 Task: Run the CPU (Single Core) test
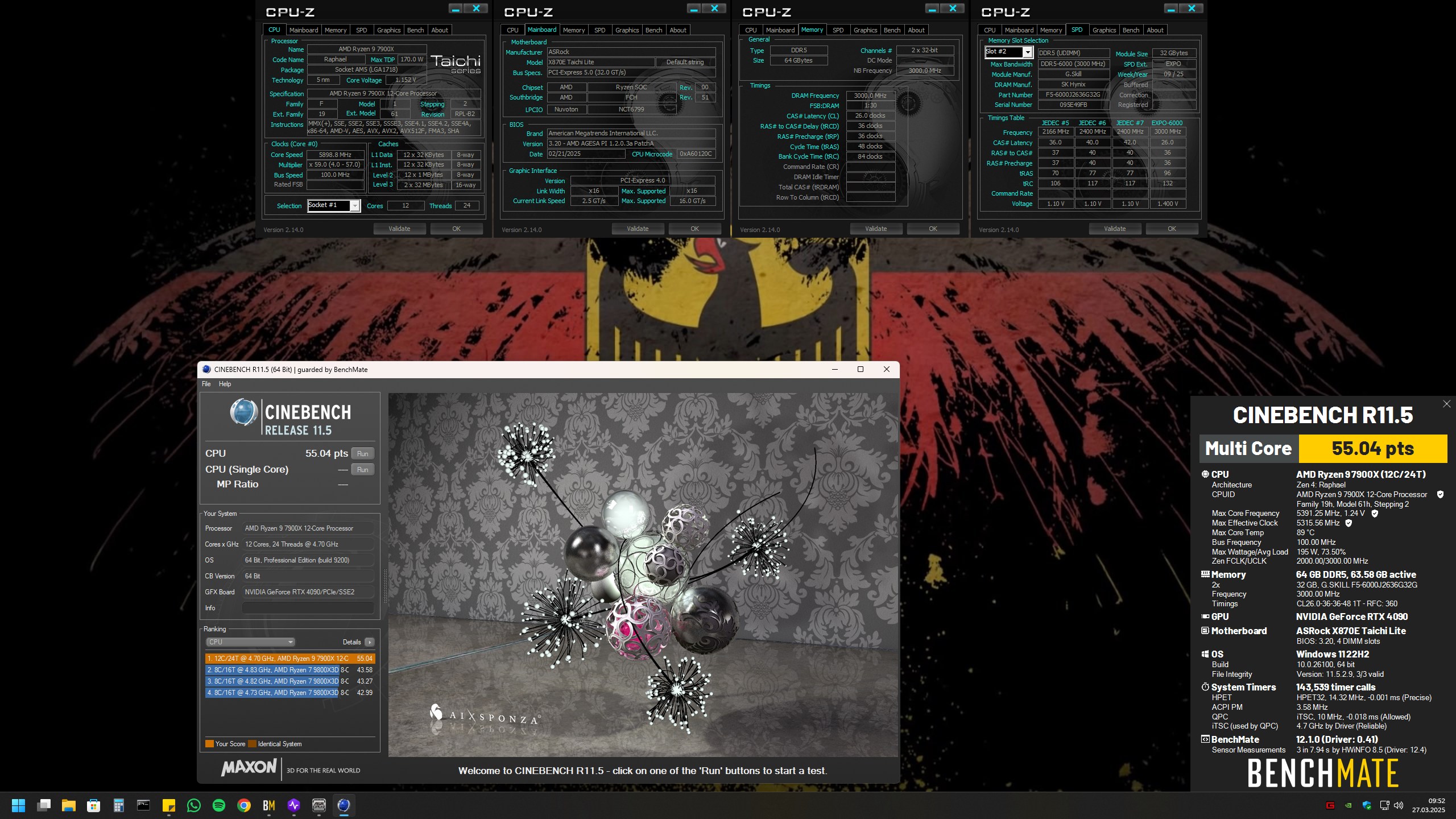(363, 469)
